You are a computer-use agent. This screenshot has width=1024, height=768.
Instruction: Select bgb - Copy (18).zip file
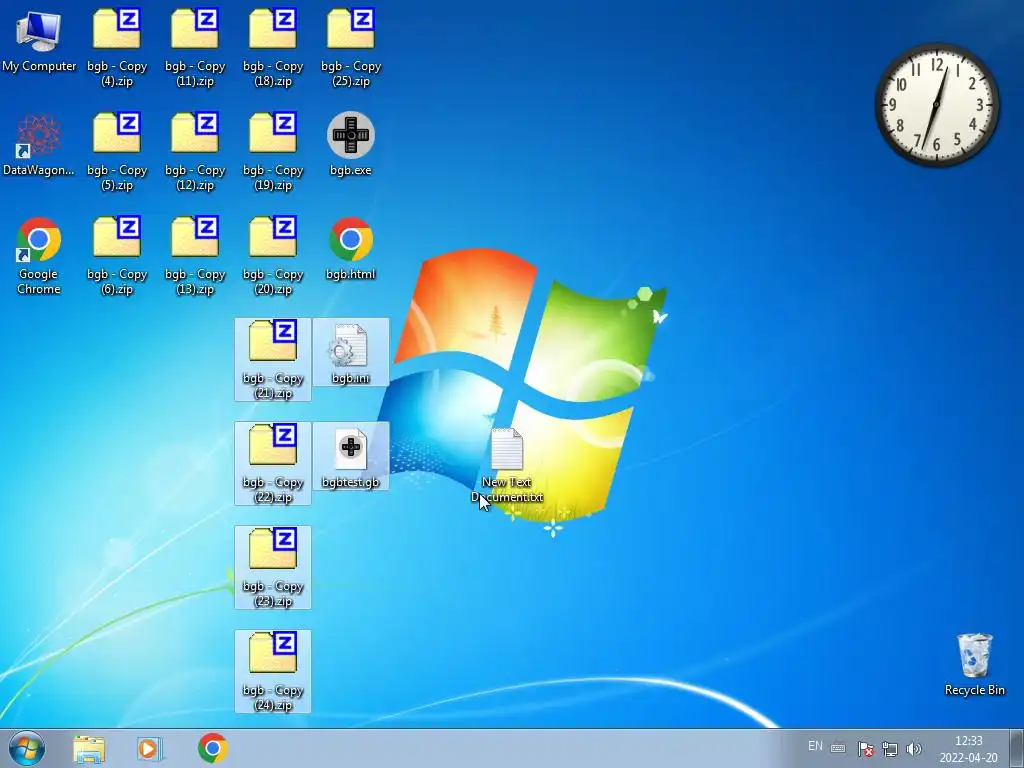[273, 48]
